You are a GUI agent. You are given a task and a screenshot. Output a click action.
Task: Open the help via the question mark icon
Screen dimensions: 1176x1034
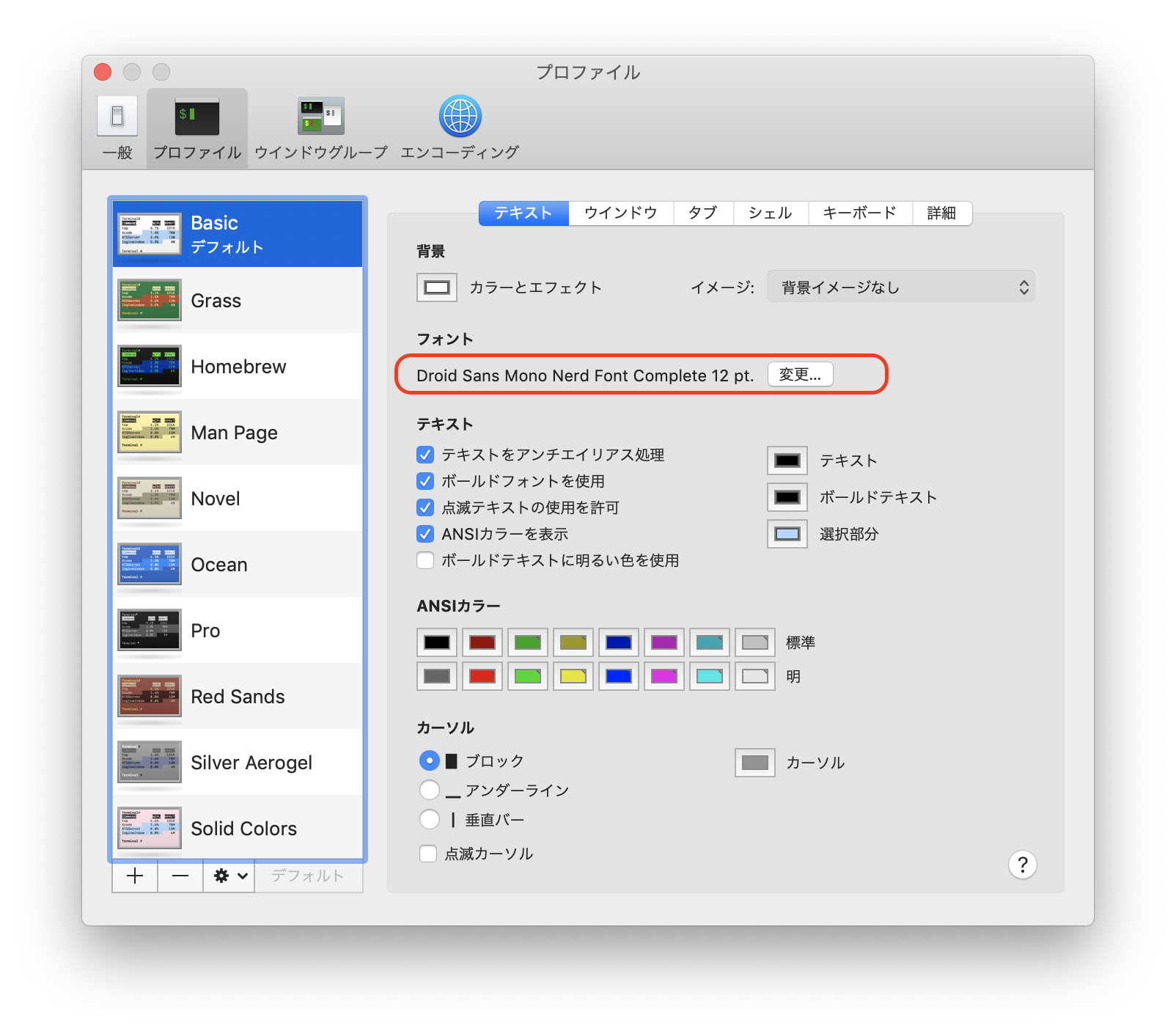[x=1023, y=865]
